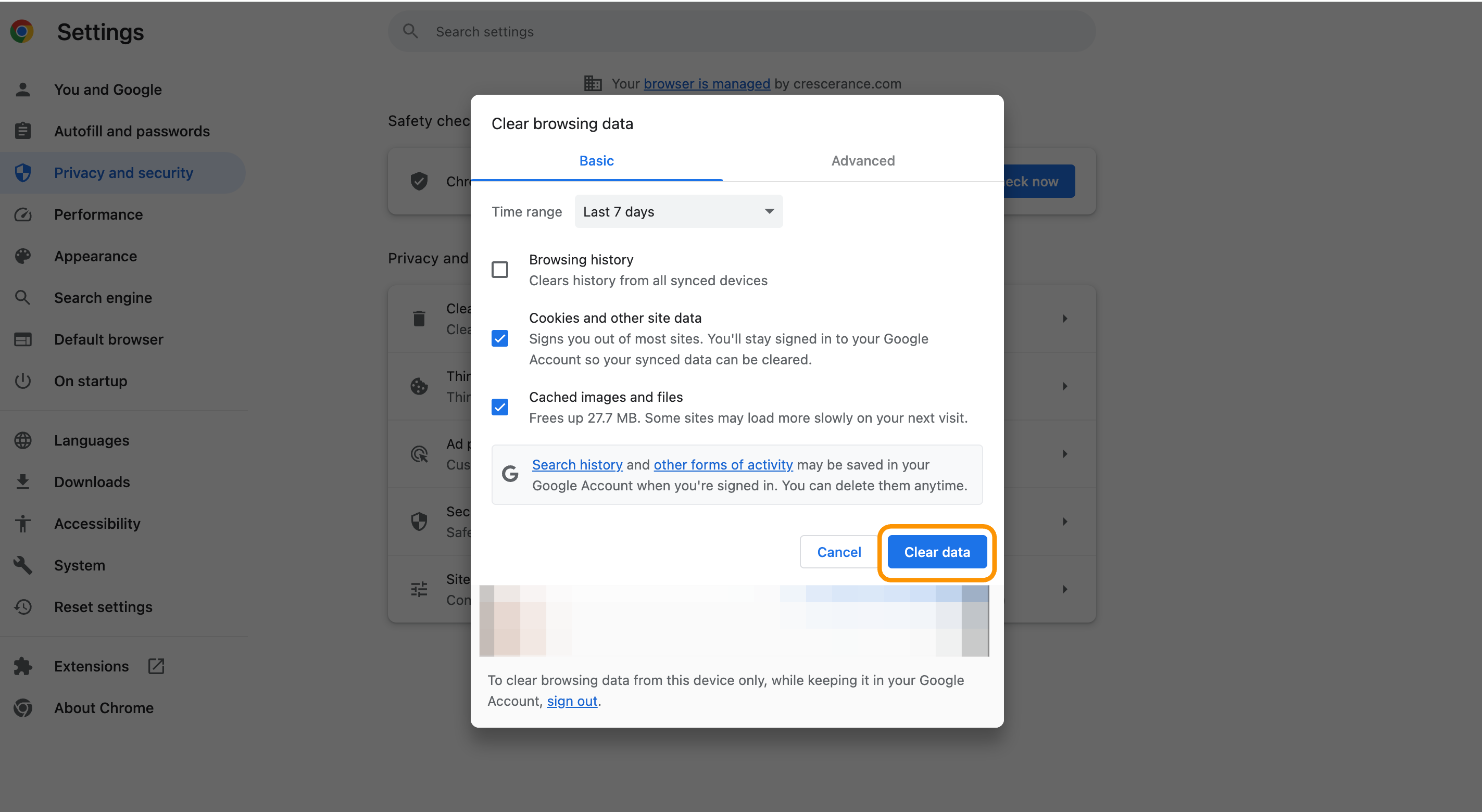Click the Performance gauge icon
The image size is (1482, 812).
[22, 214]
